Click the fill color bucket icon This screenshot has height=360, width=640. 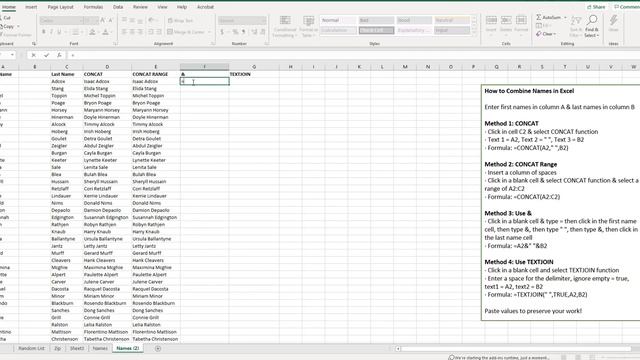92,32
